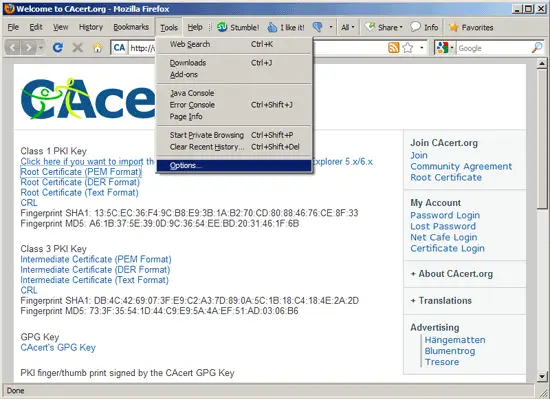Expand the + Translations section
The image size is (550, 399).
[441, 301]
